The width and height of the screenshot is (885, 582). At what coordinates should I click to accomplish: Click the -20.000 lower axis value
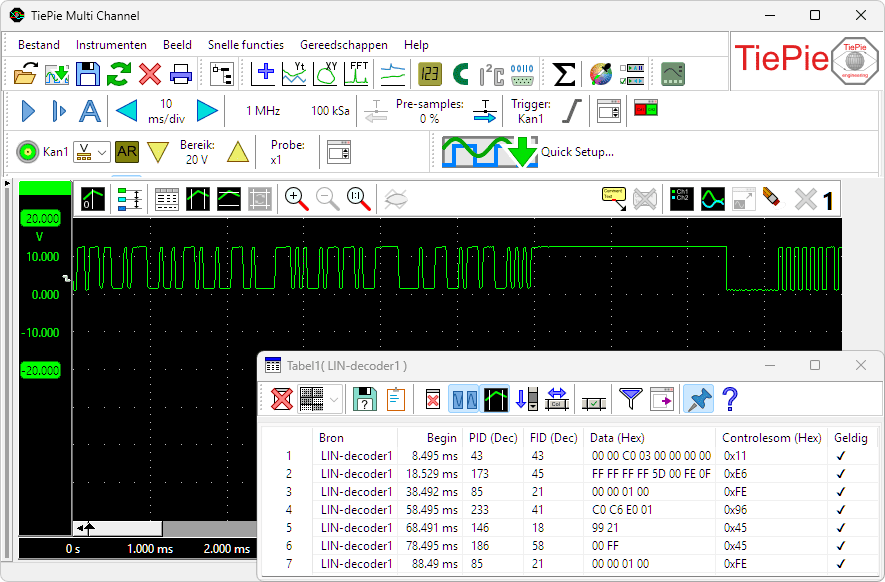pyautogui.click(x=41, y=370)
